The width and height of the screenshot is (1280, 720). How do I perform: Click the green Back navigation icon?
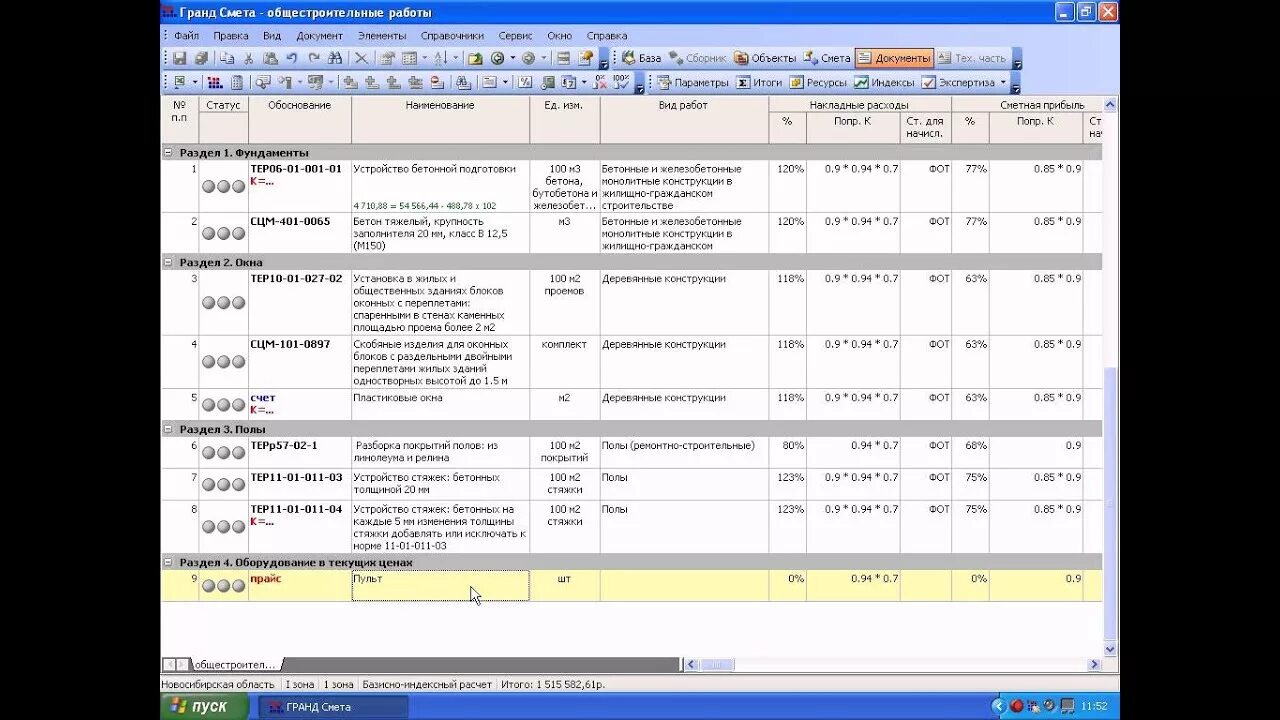tap(497, 58)
